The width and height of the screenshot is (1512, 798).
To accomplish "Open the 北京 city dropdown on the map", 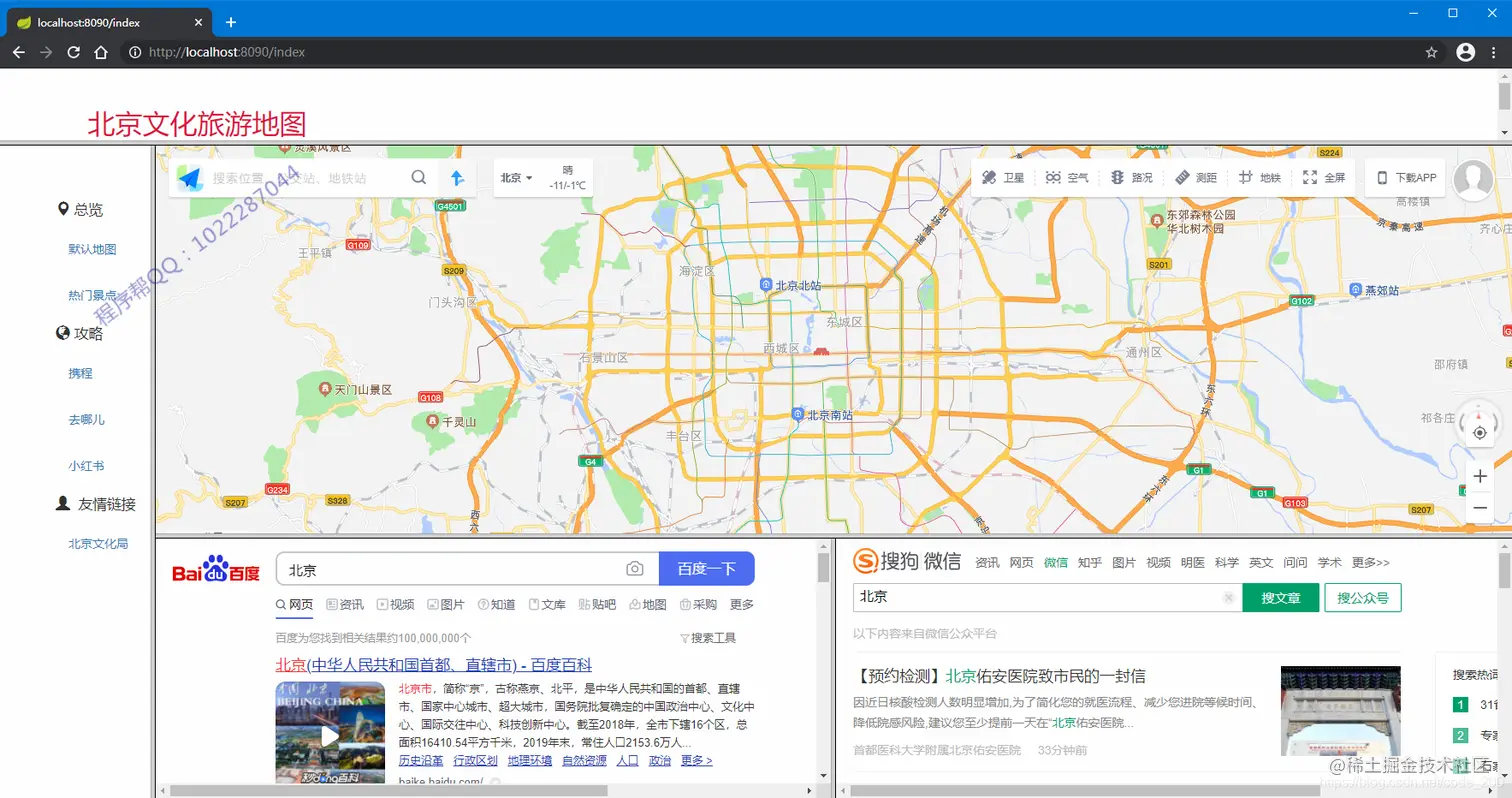I will 515,177.
